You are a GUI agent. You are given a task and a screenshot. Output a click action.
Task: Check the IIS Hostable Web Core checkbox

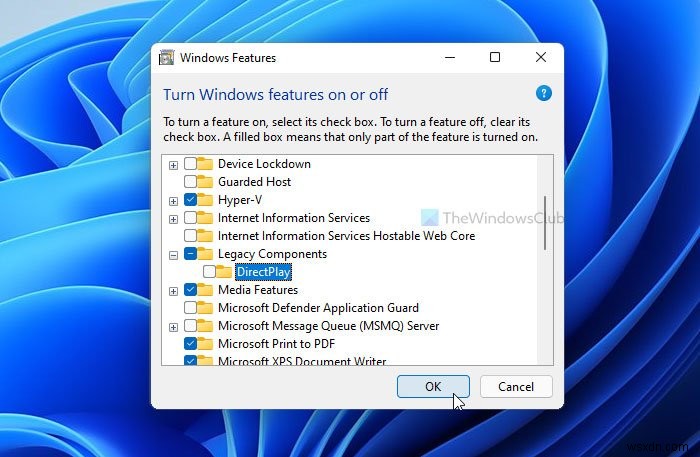[x=190, y=235]
